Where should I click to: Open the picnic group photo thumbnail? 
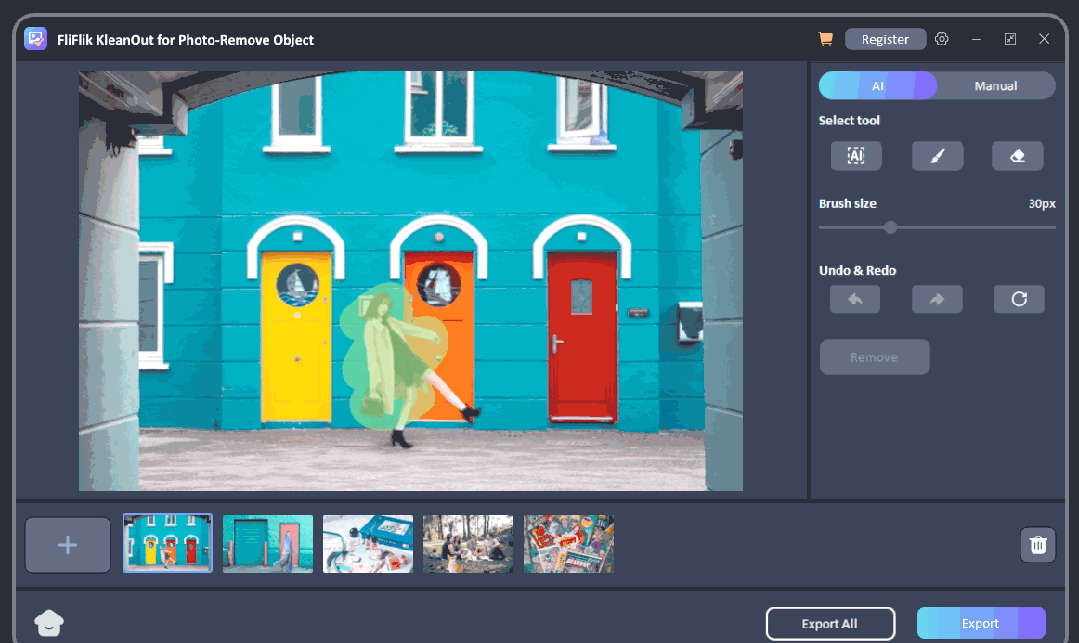click(x=468, y=544)
